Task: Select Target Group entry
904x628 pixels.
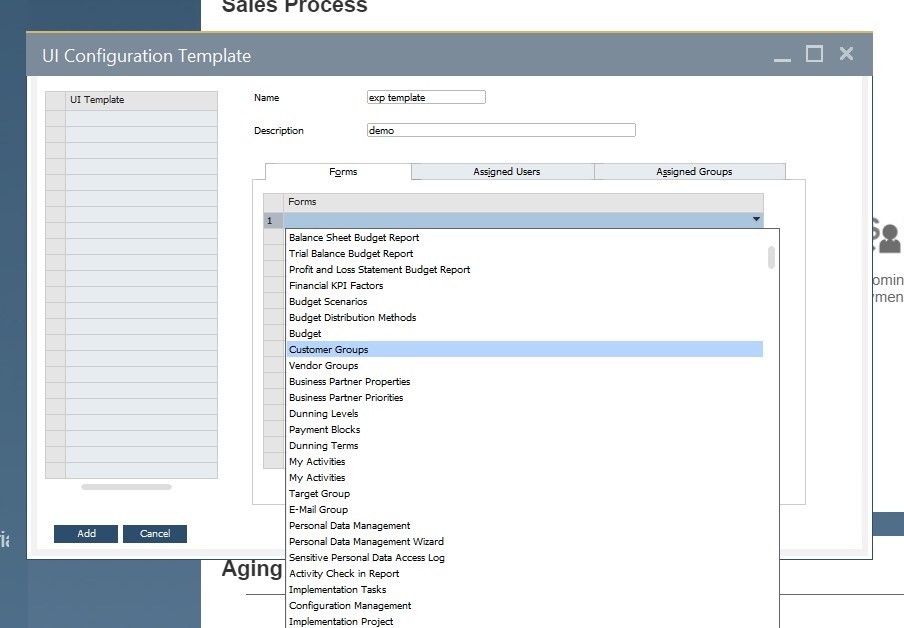Action: click(319, 493)
